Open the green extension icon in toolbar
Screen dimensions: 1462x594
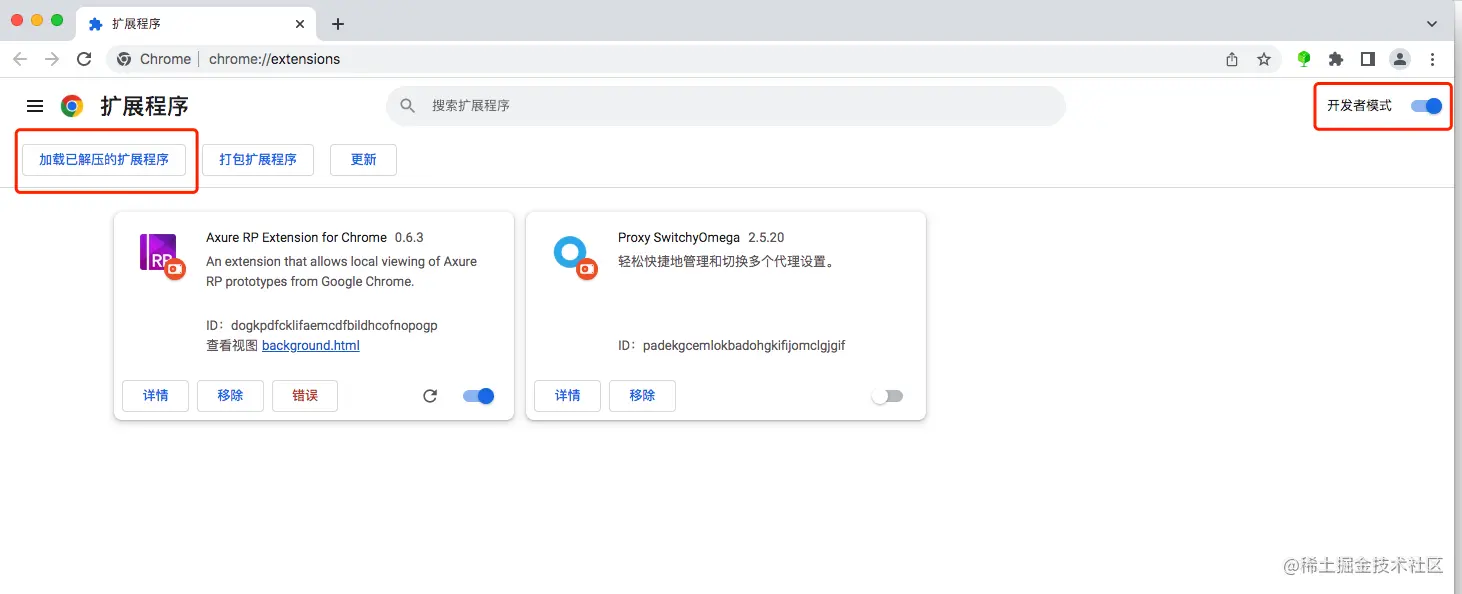1304,59
